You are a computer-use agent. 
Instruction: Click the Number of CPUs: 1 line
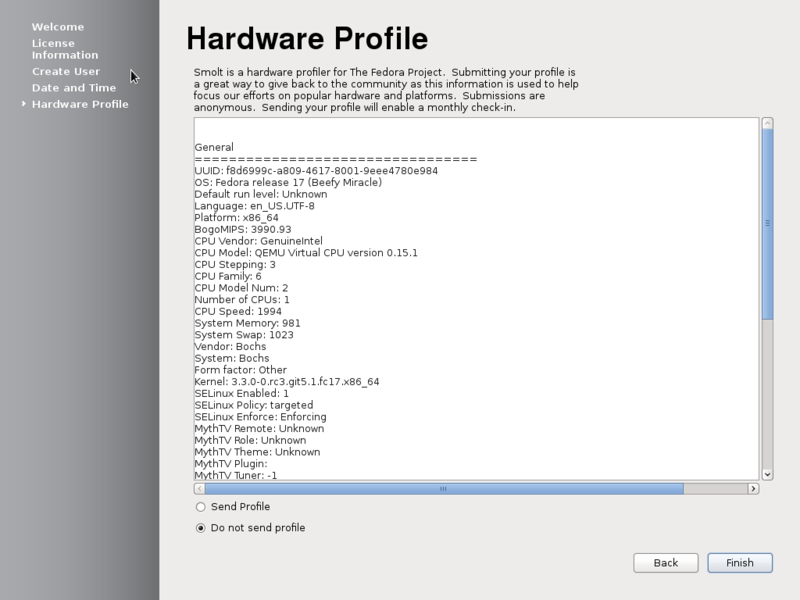[x=242, y=300]
